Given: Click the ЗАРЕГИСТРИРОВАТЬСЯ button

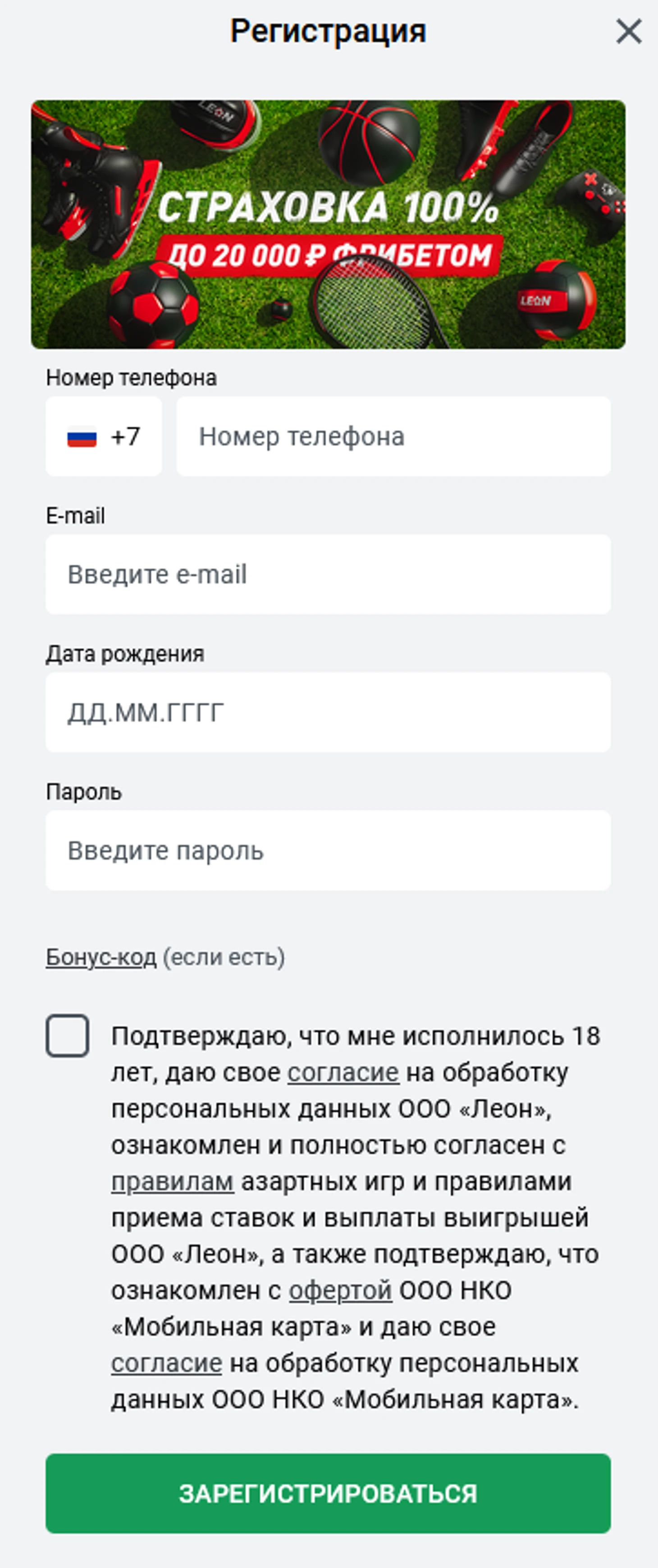Looking at the screenshot, I should [x=329, y=1493].
